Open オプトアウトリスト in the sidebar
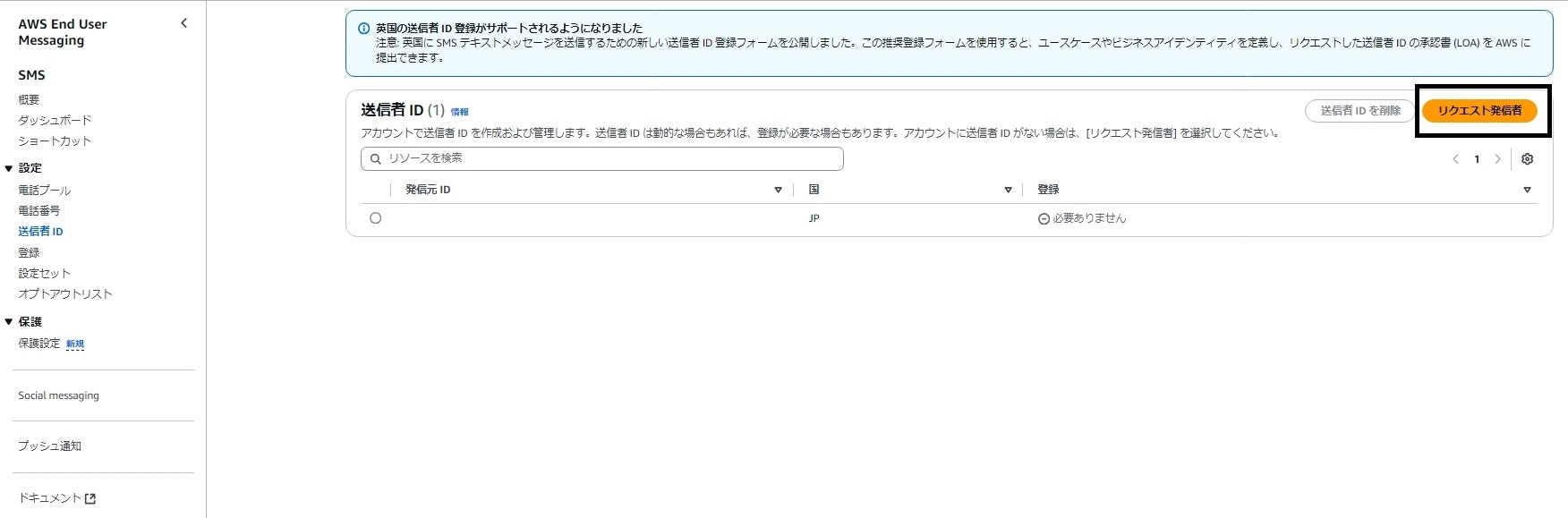Viewport: 1568px width, 518px height. pyautogui.click(x=65, y=294)
